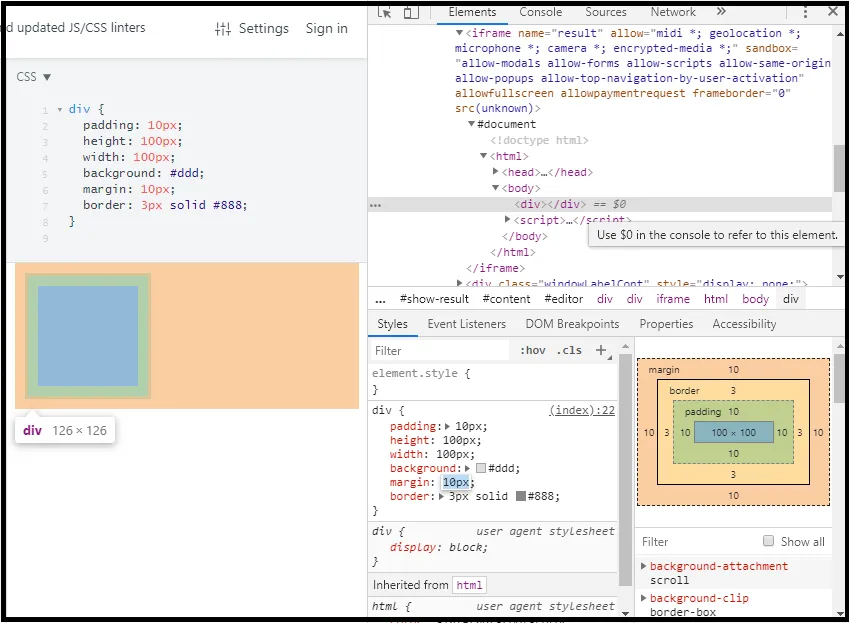This screenshot has height=623, width=849.
Task: Toggle the .cls class editor
Action: [570, 351]
